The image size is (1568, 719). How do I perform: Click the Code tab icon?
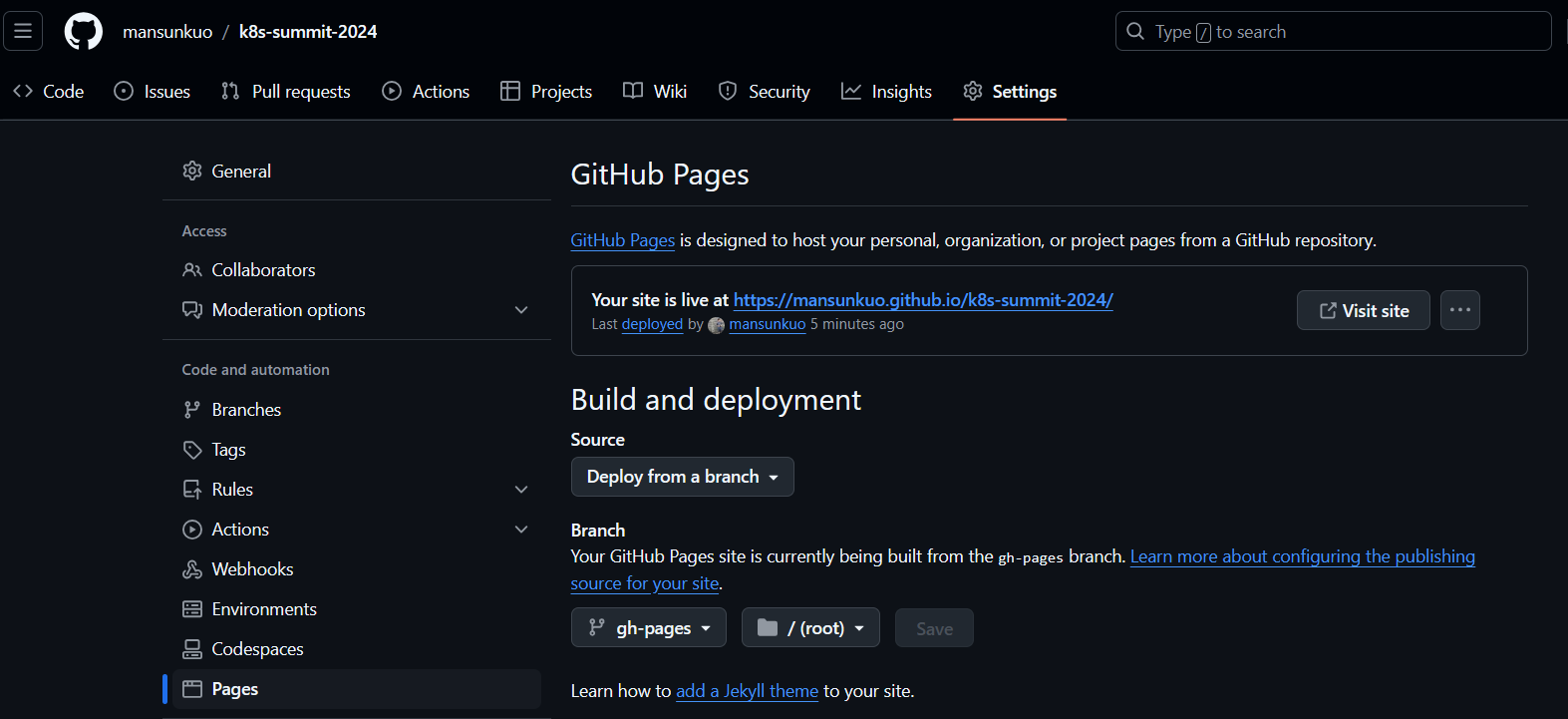23,91
